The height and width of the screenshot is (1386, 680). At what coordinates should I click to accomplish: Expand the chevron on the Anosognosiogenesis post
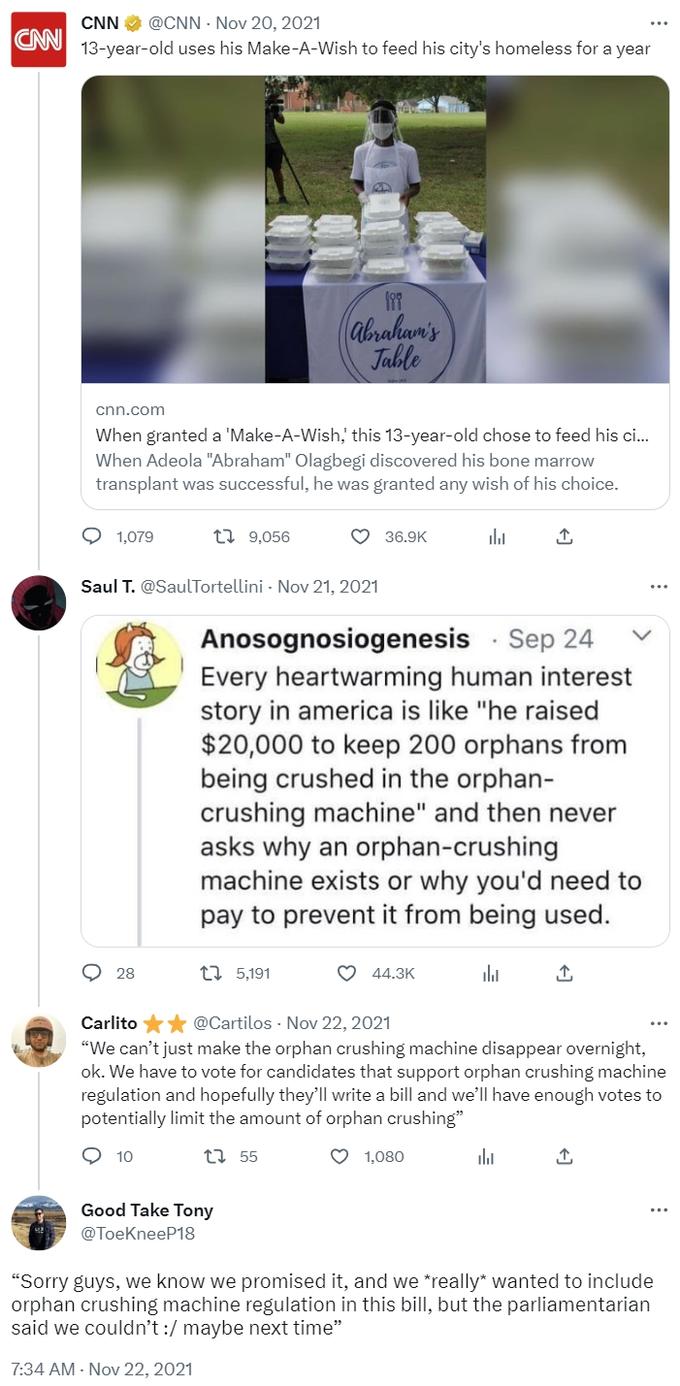coord(642,635)
